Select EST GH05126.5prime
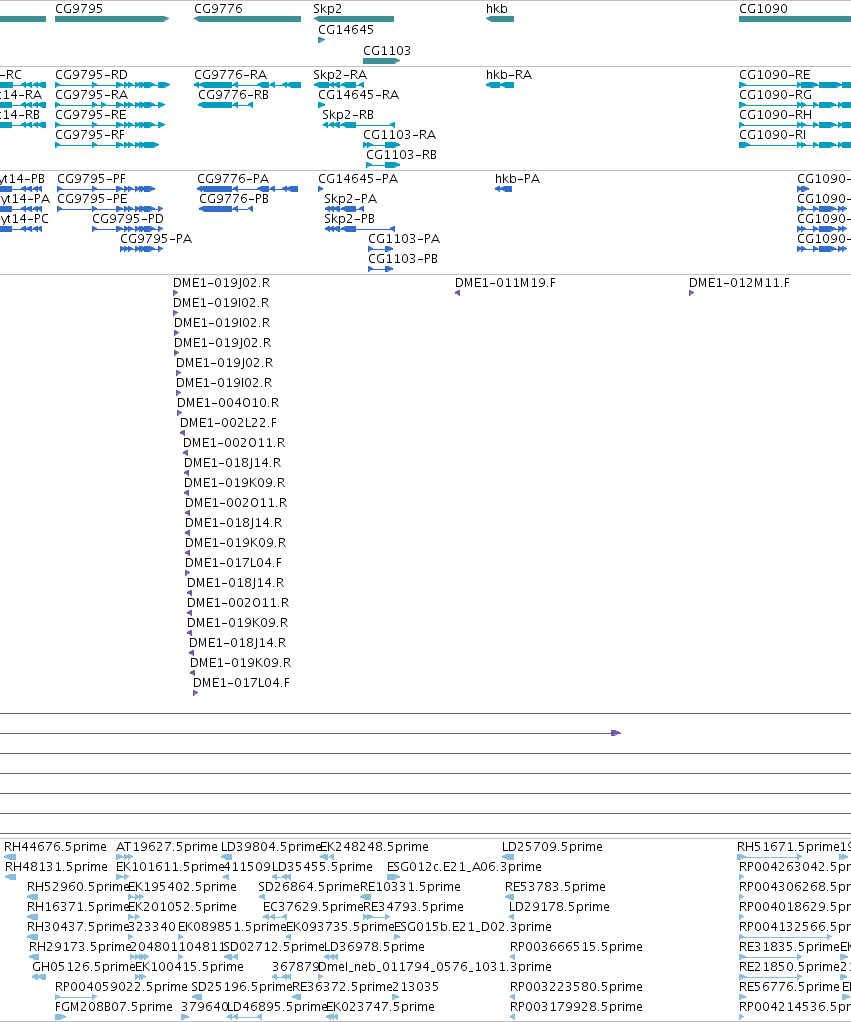 (83, 967)
